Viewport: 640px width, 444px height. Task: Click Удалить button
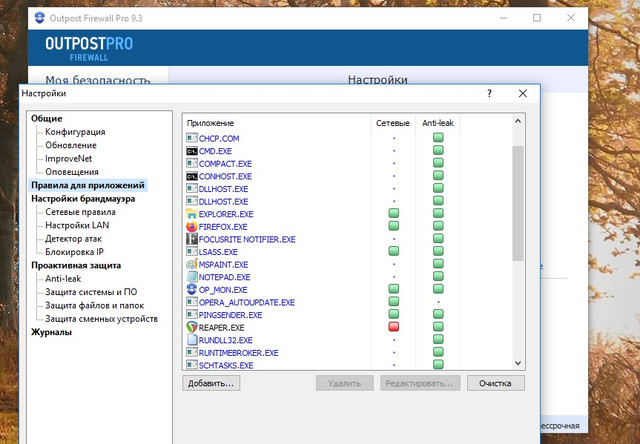tap(344, 383)
